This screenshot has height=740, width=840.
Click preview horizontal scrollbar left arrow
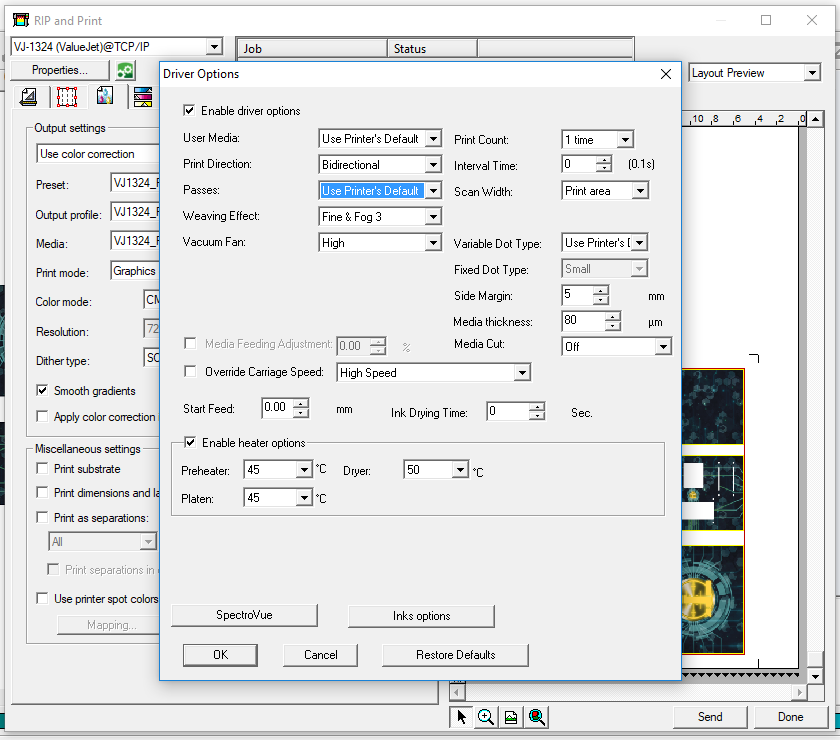coord(457,692)
